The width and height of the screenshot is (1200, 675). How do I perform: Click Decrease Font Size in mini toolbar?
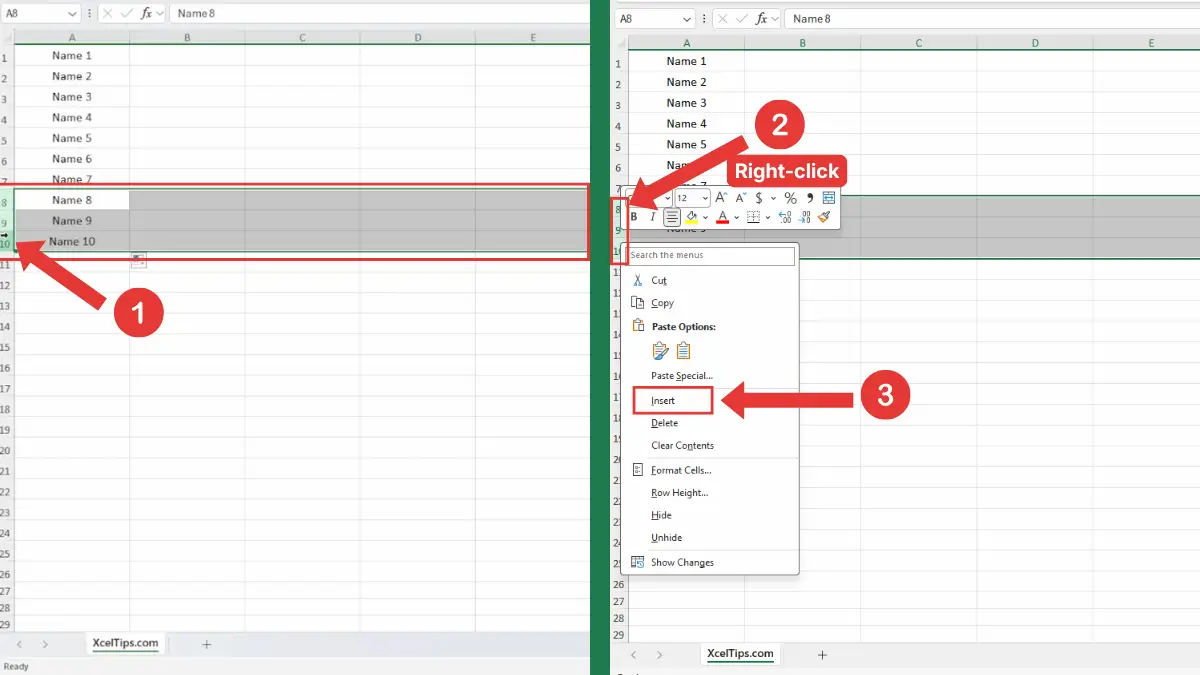click(740, 198)
